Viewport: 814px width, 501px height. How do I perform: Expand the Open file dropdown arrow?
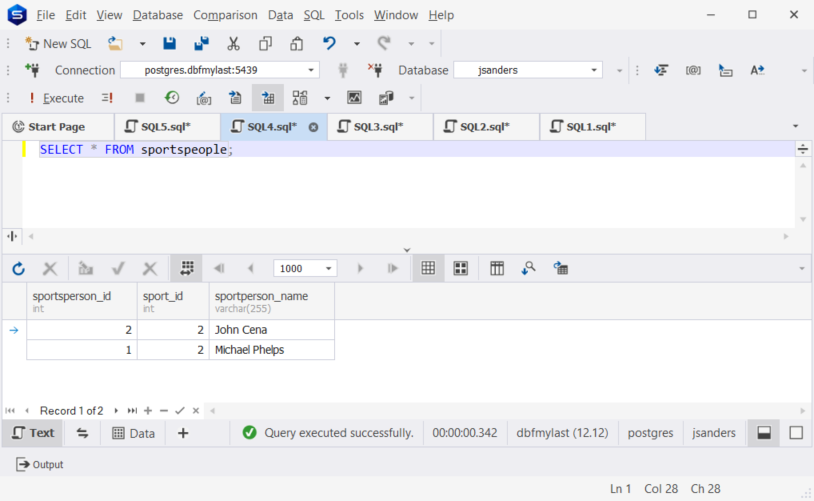[142, 44]
